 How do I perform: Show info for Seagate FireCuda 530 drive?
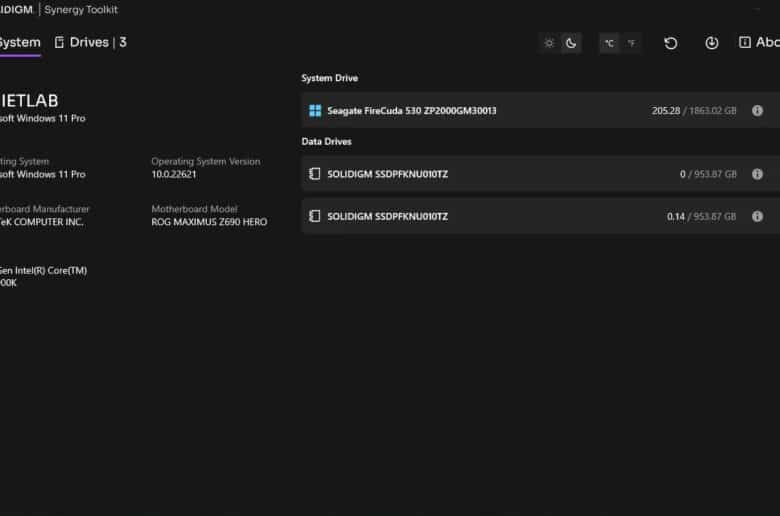(757, 110)
